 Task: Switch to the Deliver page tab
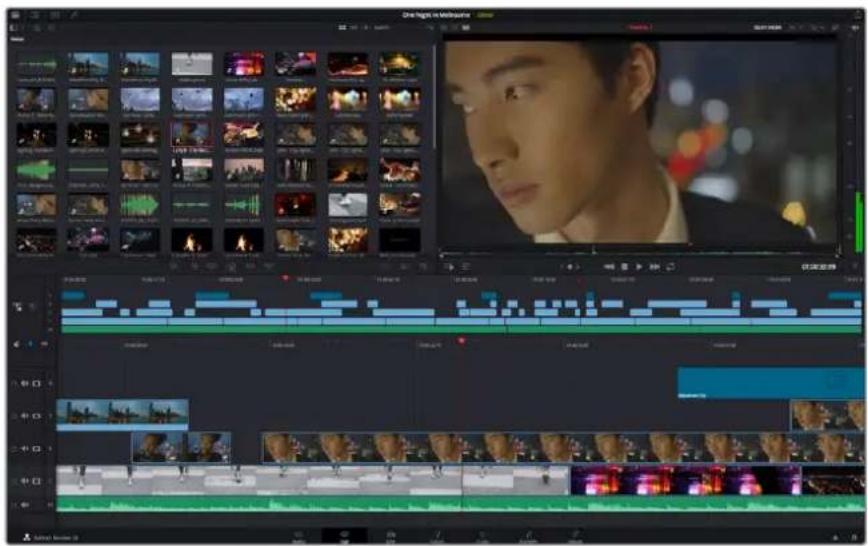click(x=575, y=536)
